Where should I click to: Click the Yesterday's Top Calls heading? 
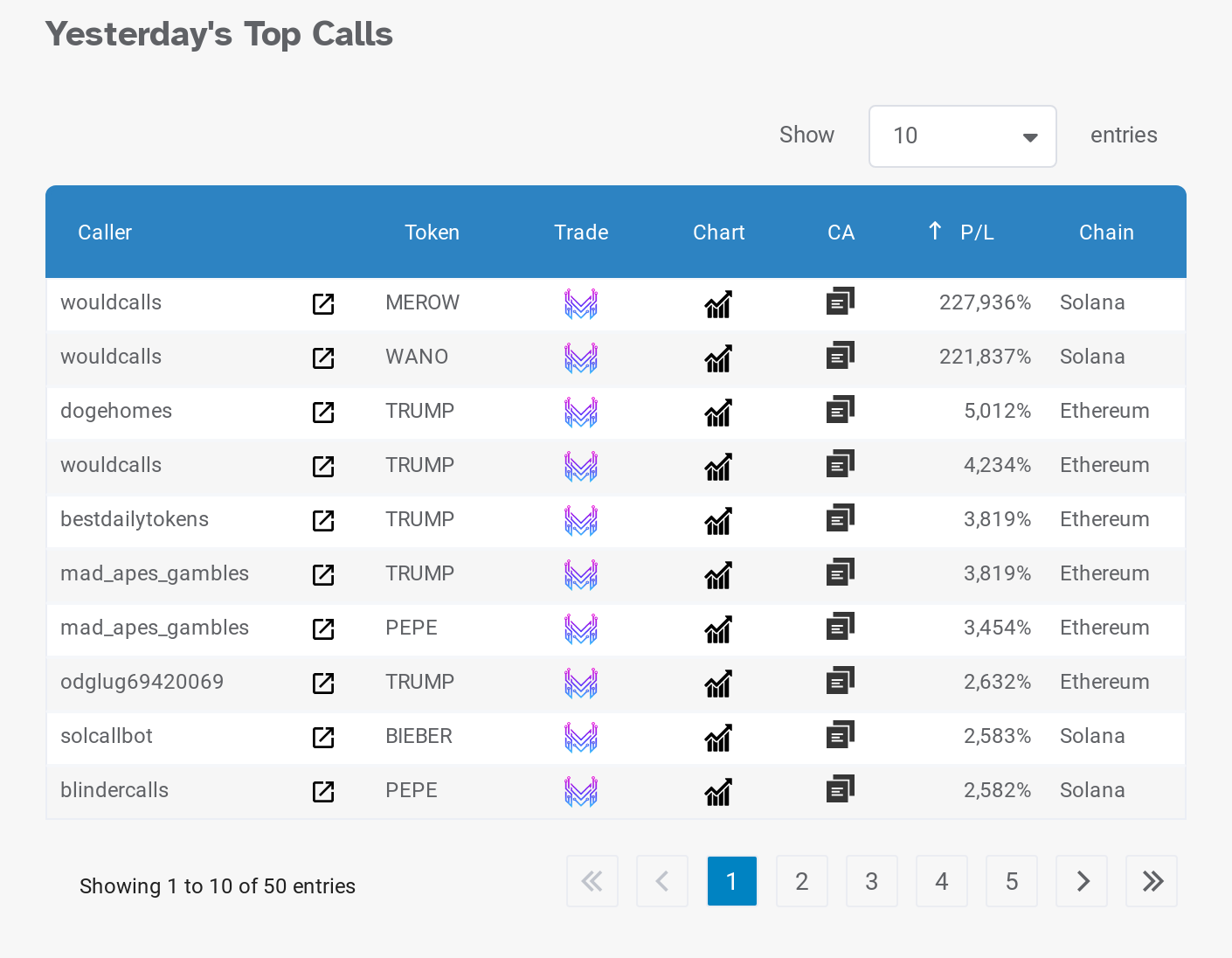pyautogui.click(x=219, y=34)
